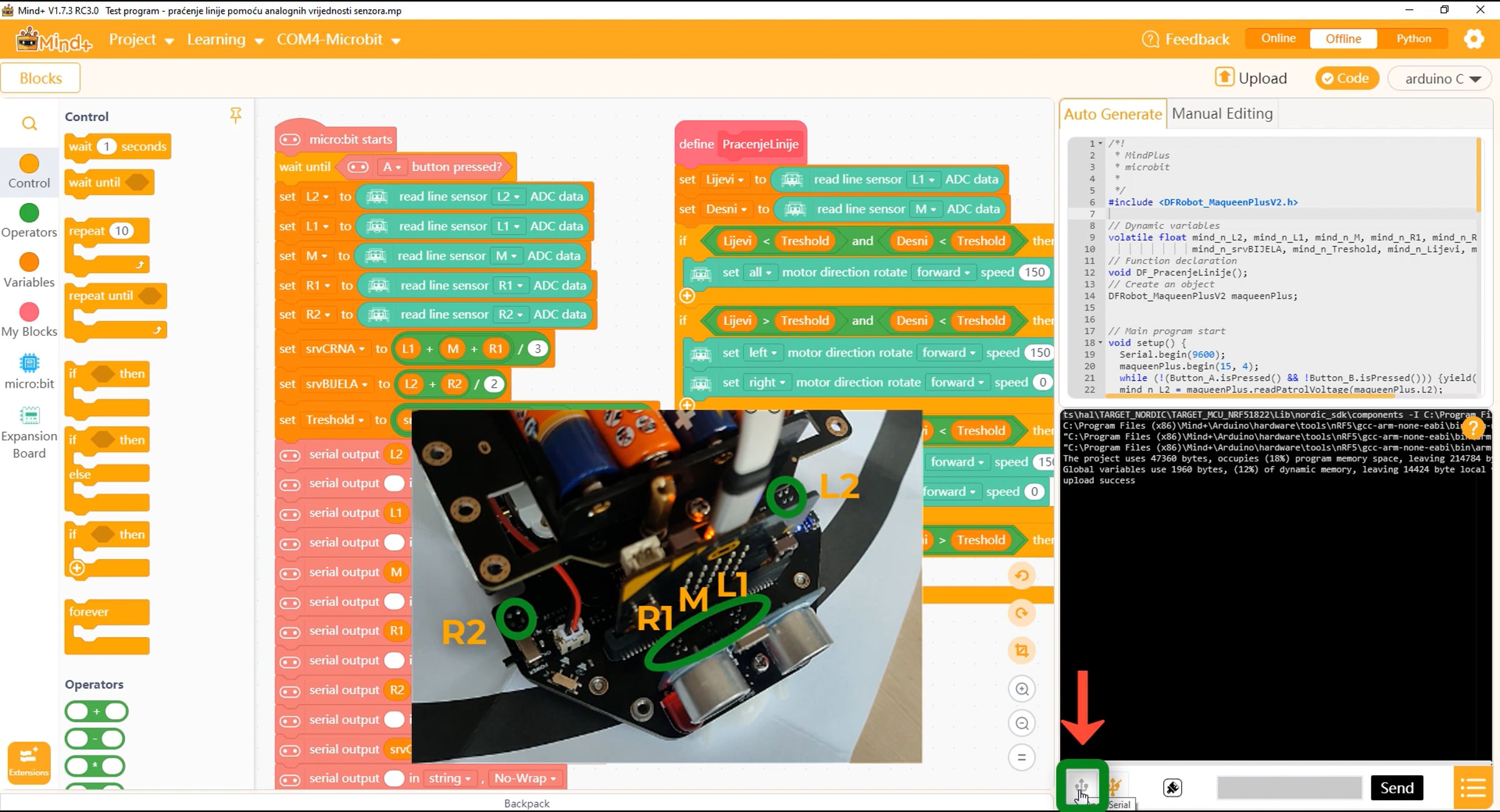Open the arduino C language dropdown
This screenshot has height=812, width=1500.
(1440, 78)
